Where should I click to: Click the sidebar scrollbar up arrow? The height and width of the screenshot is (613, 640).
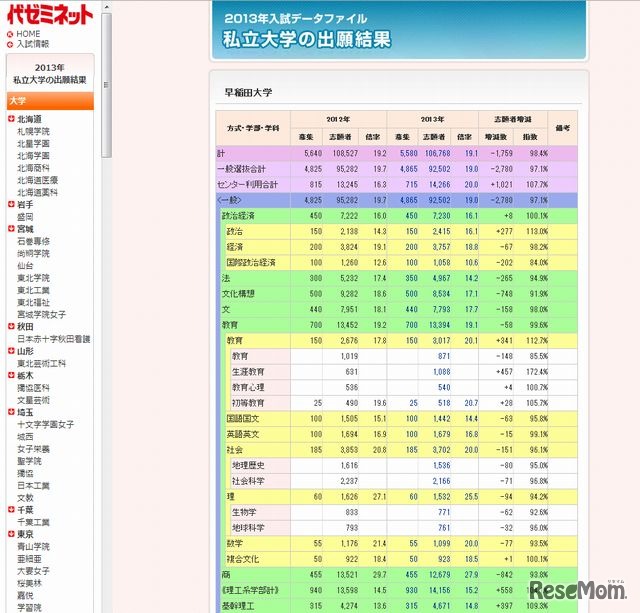(x=106, y=7)
